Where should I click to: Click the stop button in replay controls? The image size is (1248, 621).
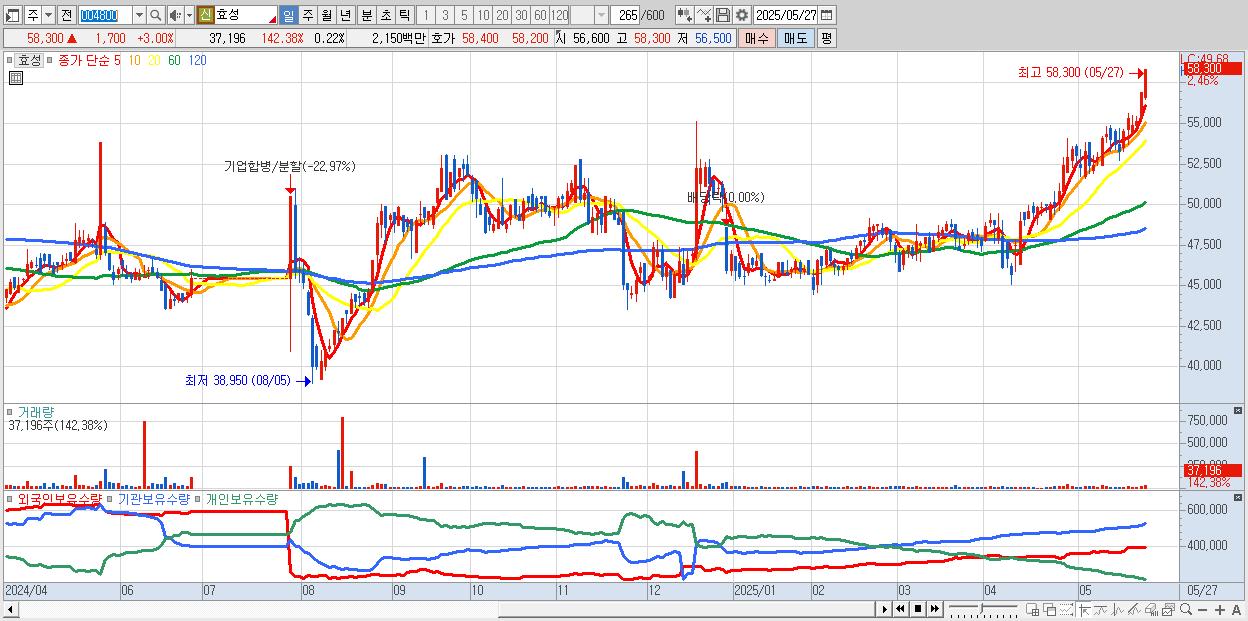click(x=917, y=609)
